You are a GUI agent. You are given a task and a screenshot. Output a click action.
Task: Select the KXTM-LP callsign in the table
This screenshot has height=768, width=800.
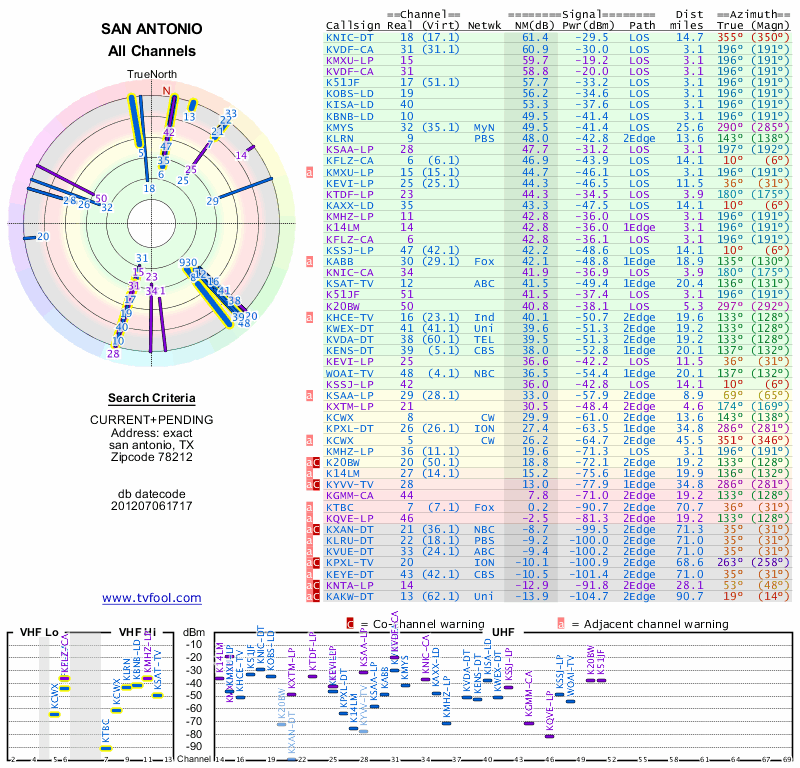(x=350, y=407)
